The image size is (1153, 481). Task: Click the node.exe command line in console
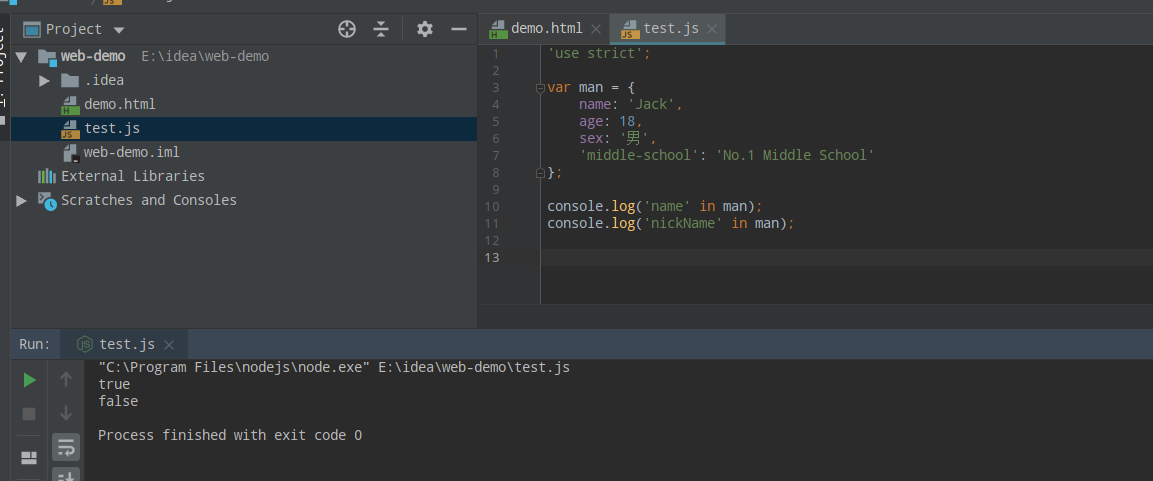point(334,367)
